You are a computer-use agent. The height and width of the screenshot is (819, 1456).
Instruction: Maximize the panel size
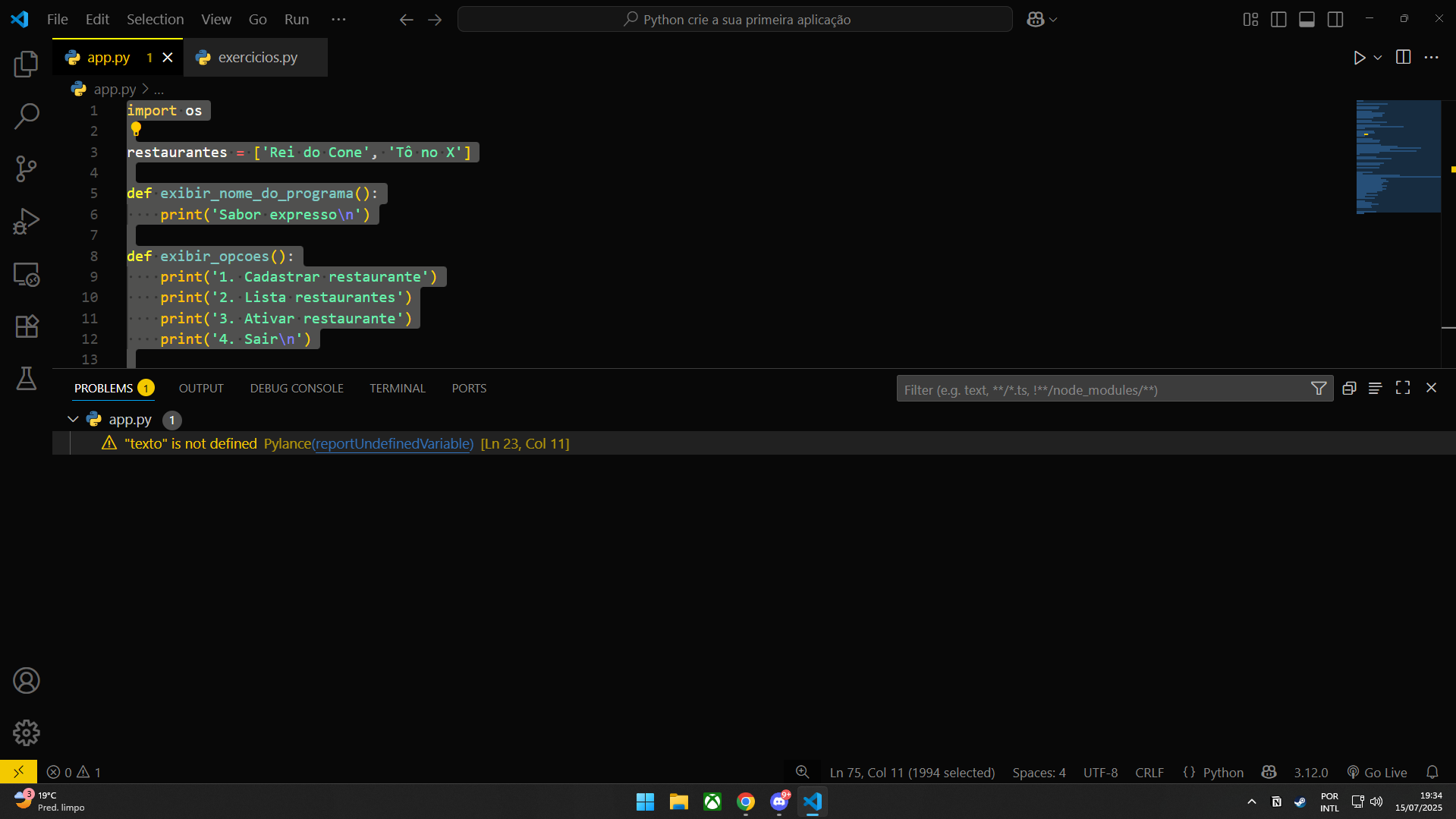(x=1403, y=388)
